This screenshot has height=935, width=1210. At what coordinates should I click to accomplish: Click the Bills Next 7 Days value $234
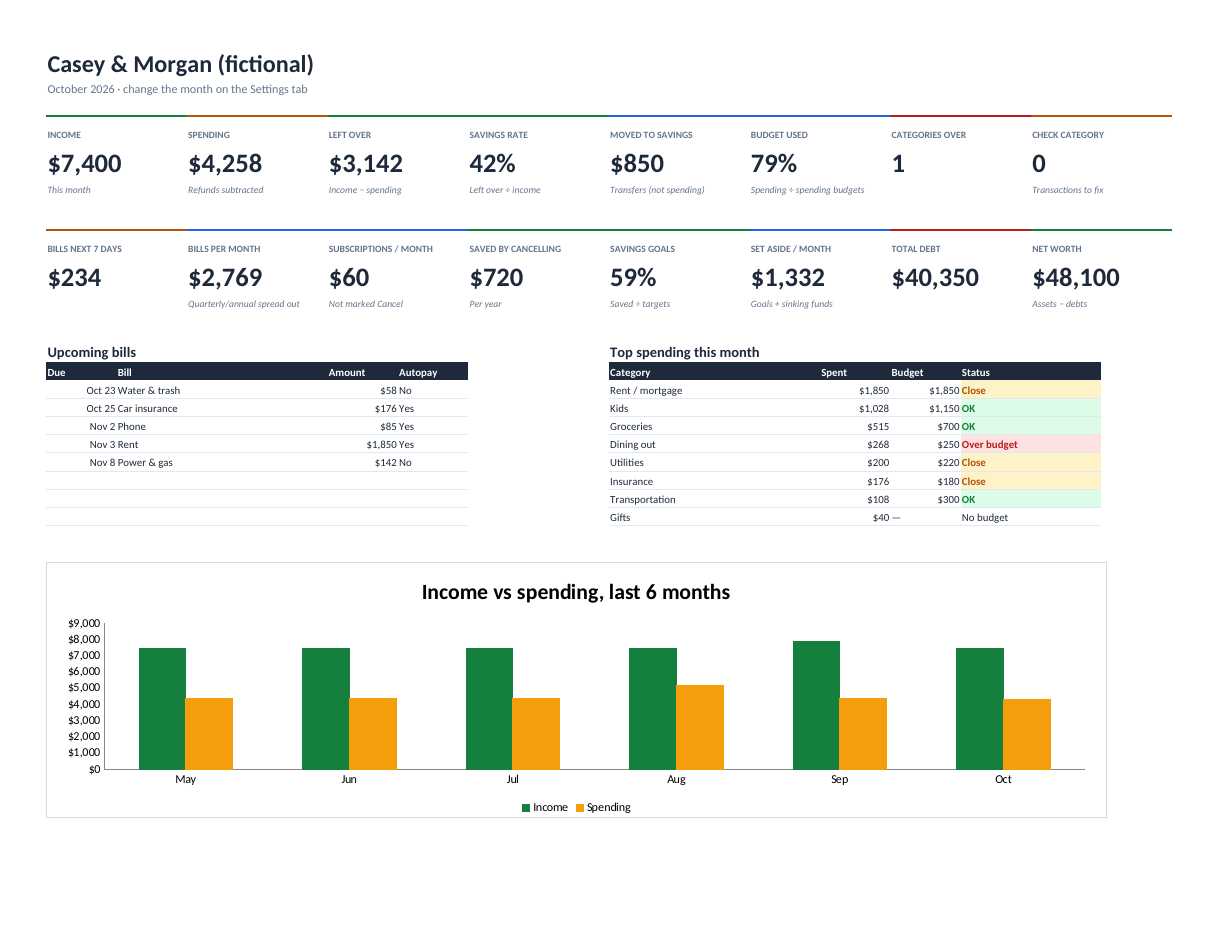tap(75, 278)
